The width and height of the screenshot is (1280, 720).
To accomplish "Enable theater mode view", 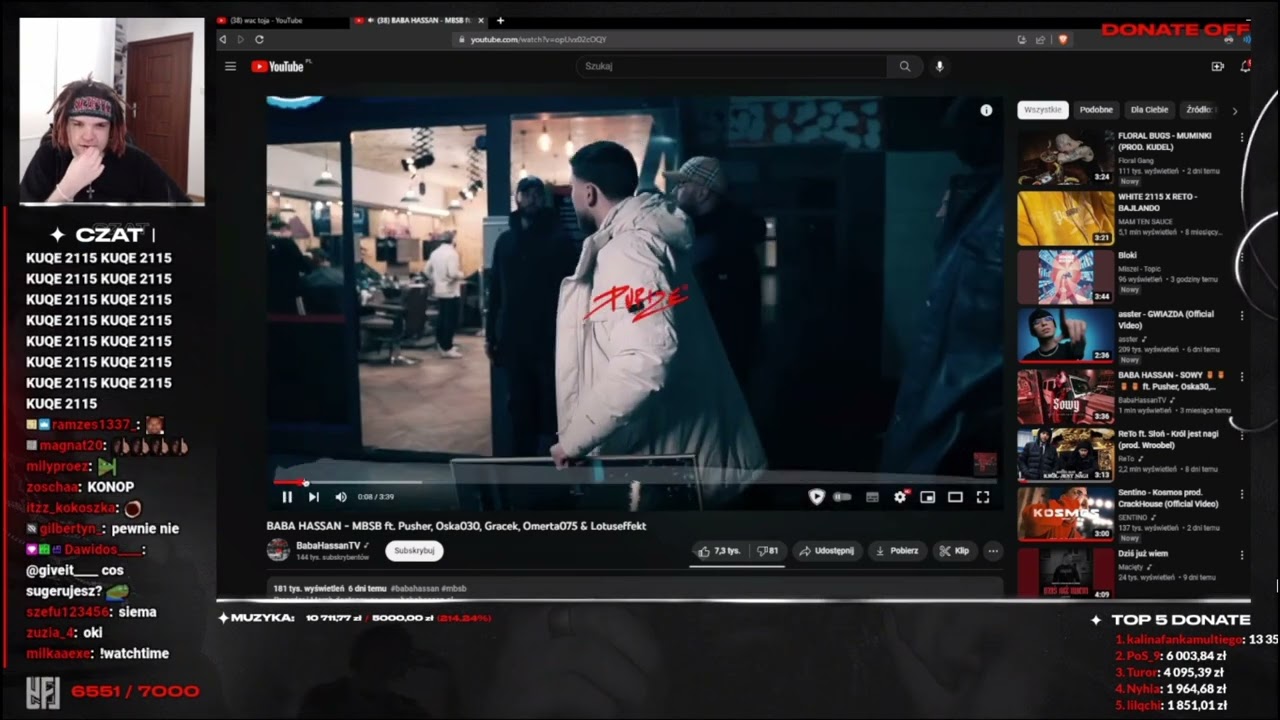I will [955, 497].
